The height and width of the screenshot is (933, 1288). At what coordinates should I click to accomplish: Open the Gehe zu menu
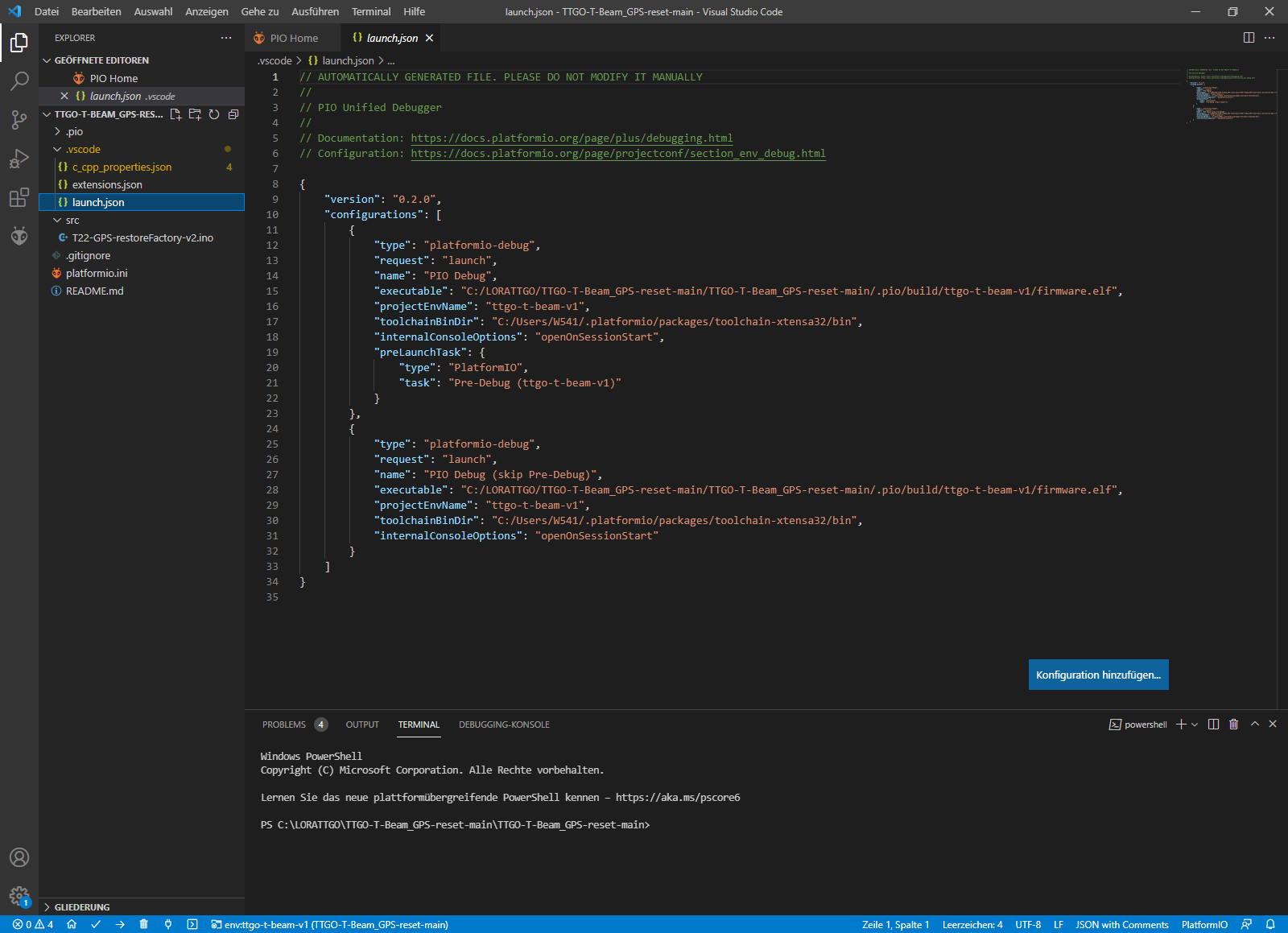coord(260,12)
